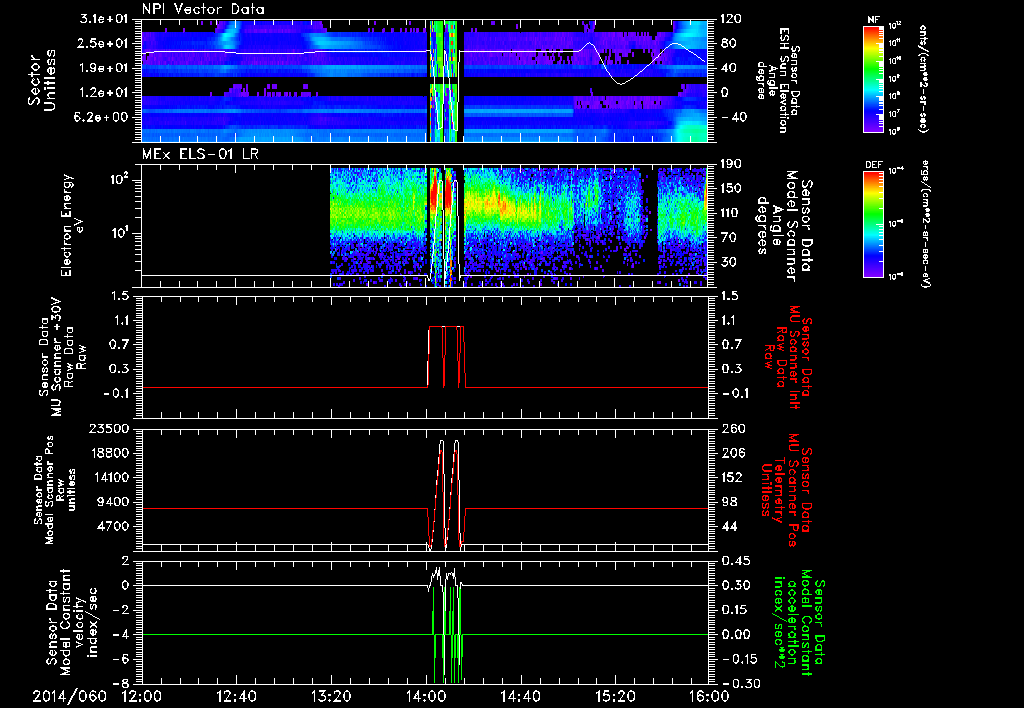The width and height of the screenshot is (1024, 708).
Task: Click the Sector Unitless axis label
Action: (x=42, y=80)
